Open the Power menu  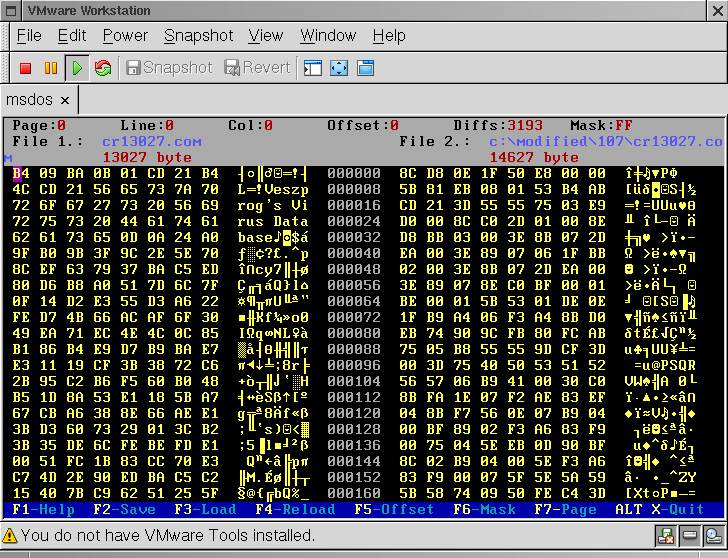[125, 36]
